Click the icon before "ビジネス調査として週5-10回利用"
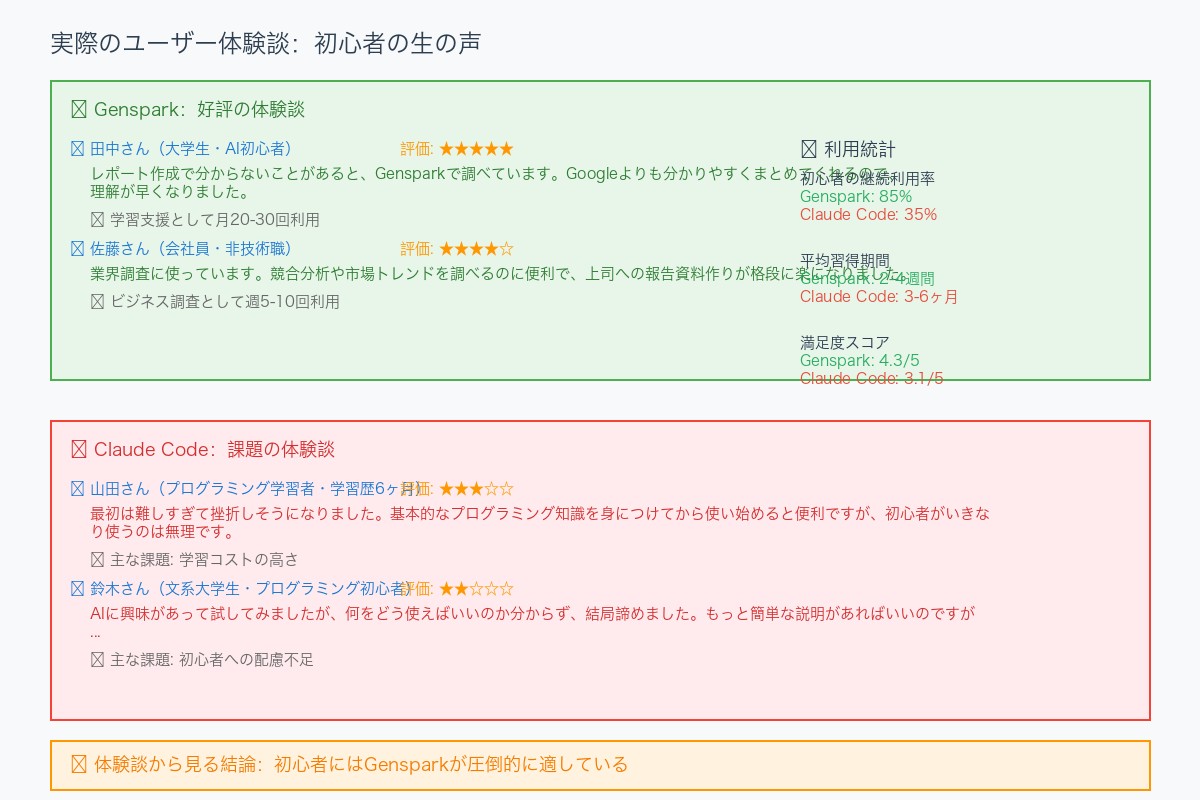Viewport: 1200px width, 800px height. (97, 301)
